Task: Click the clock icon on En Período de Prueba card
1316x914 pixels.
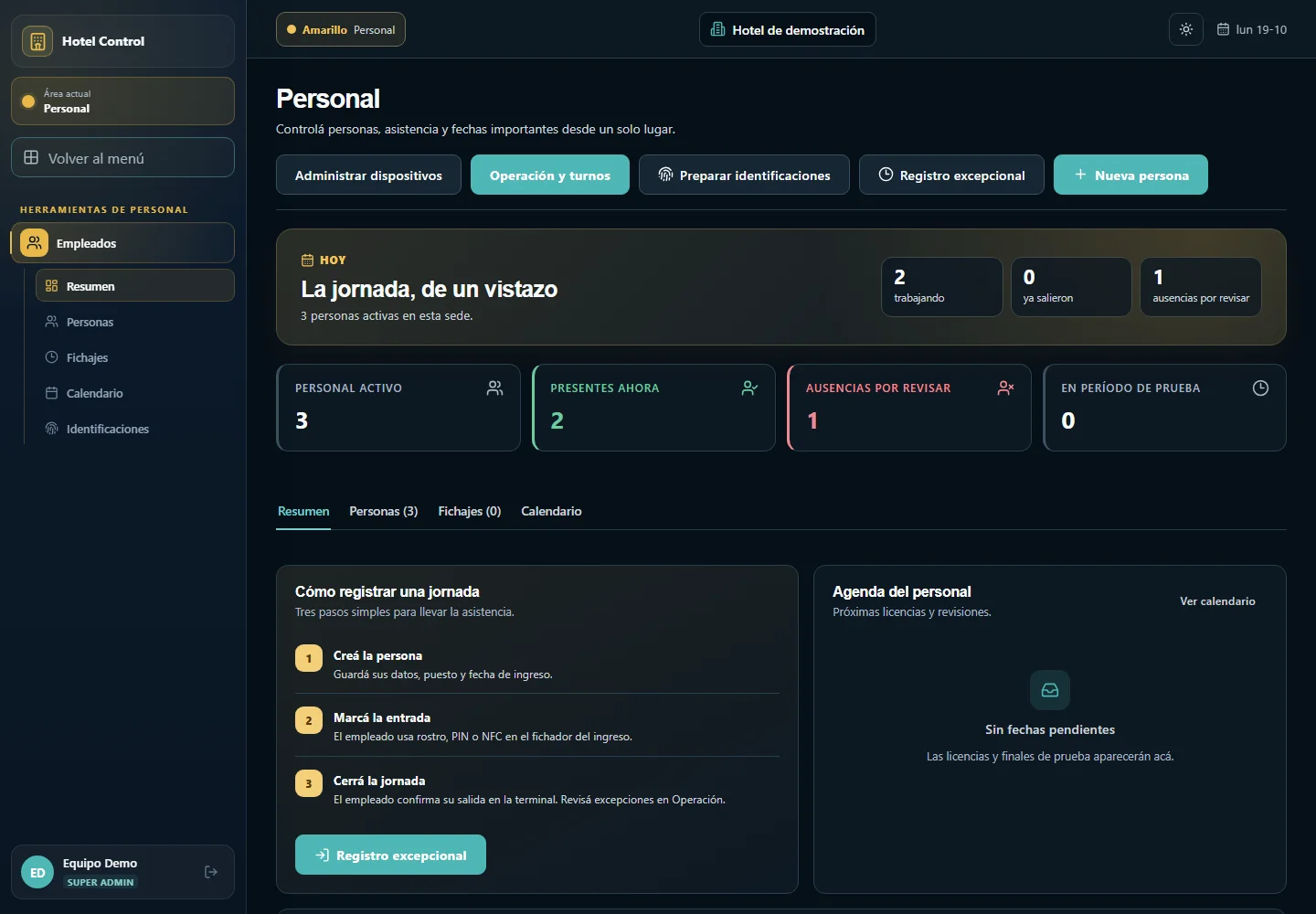Action: [x=1260, y=388]
